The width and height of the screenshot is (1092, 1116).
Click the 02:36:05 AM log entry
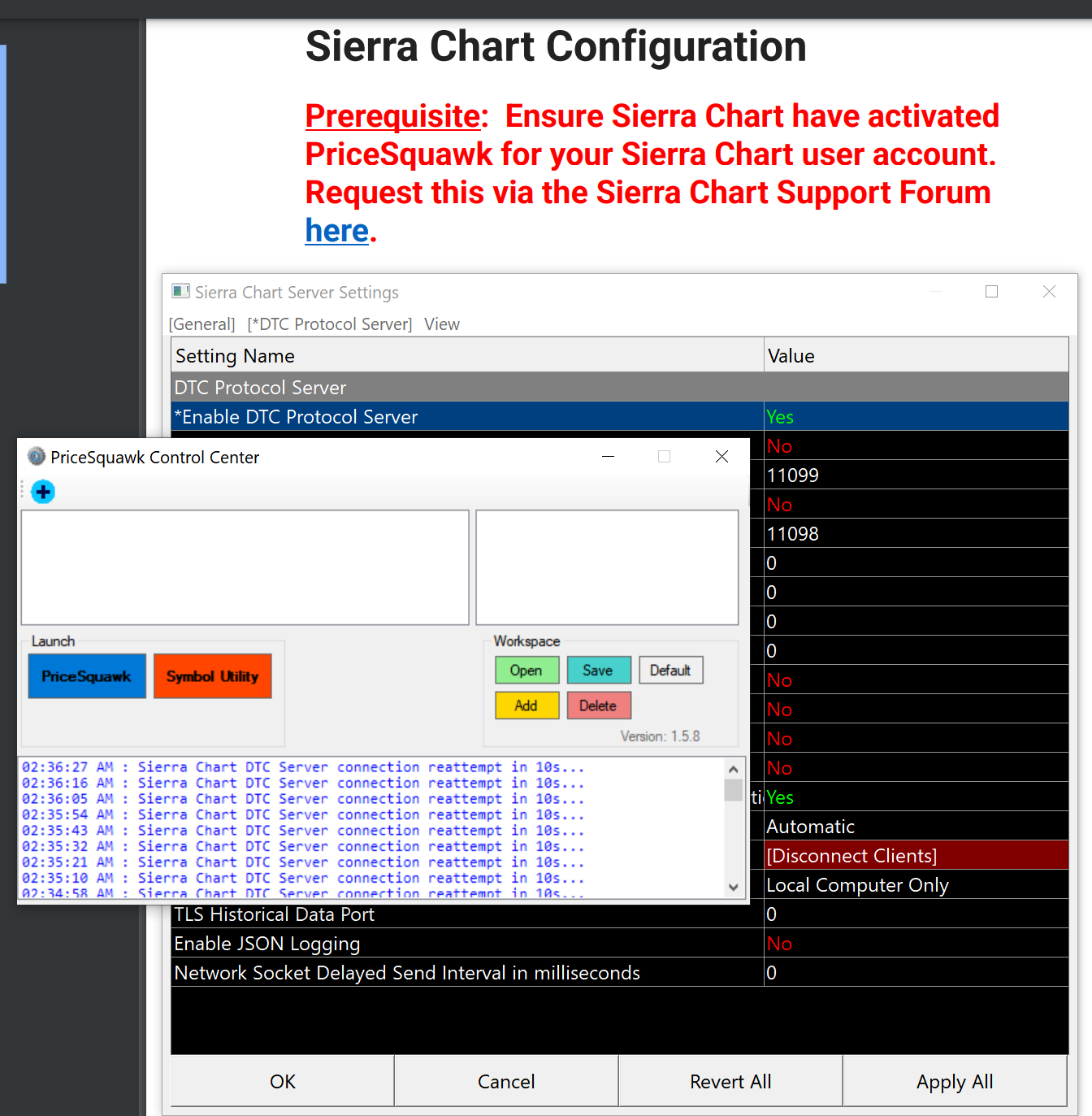pos(303,799)
